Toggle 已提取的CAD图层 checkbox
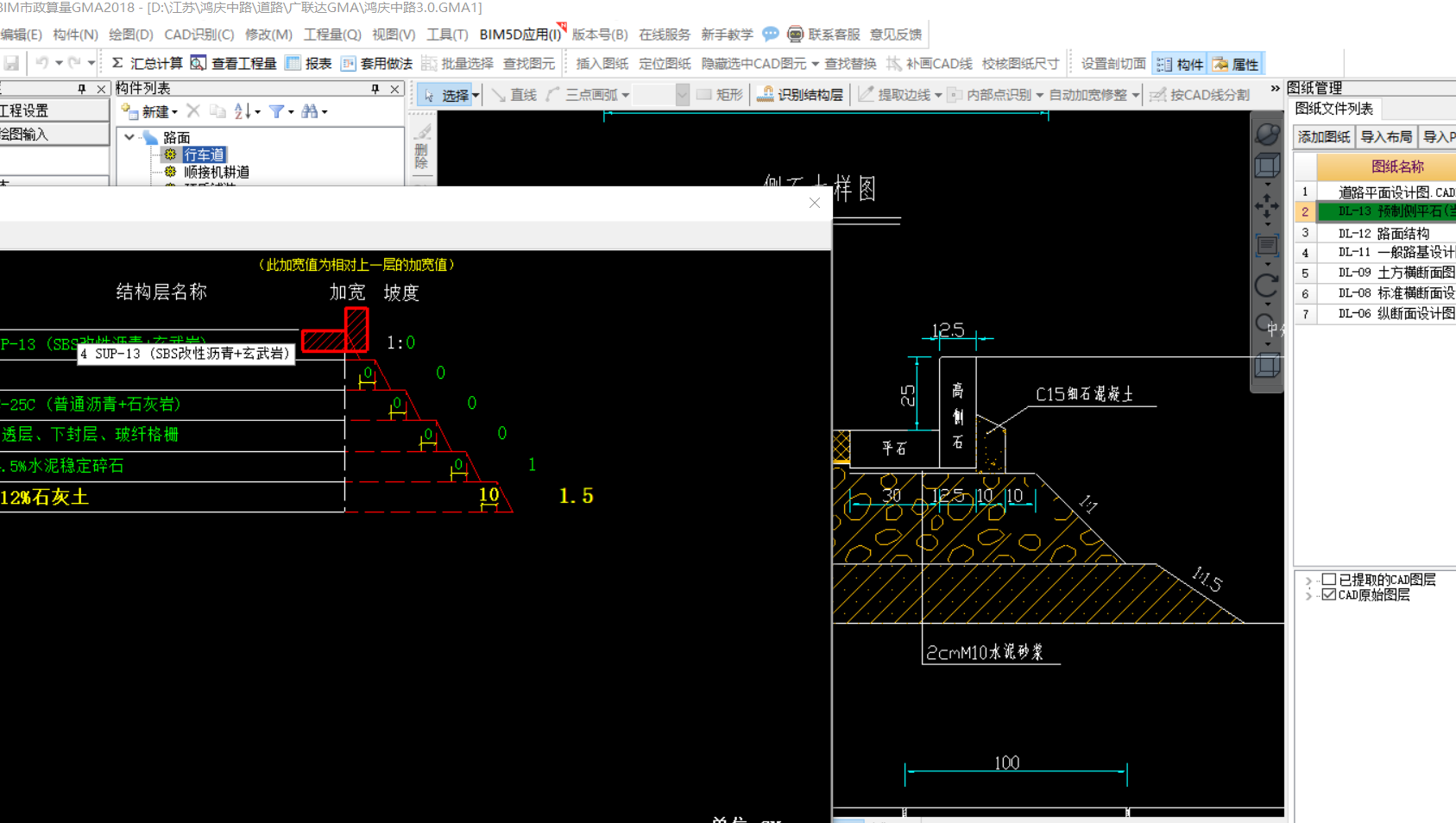Viewport: 1456px width, 823px height. click(1329, 580)
